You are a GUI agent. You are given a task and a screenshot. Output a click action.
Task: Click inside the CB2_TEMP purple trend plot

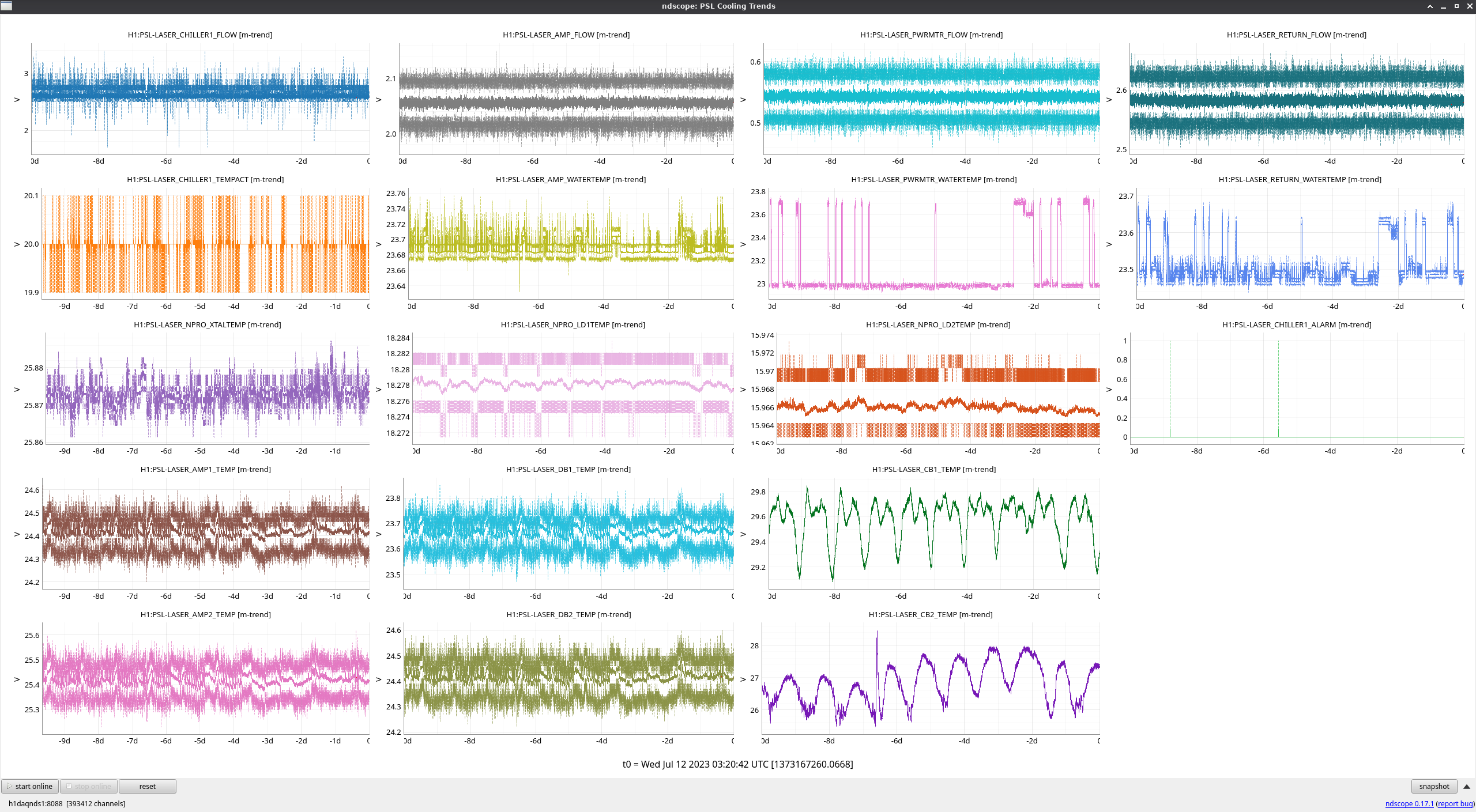(931, 678)
